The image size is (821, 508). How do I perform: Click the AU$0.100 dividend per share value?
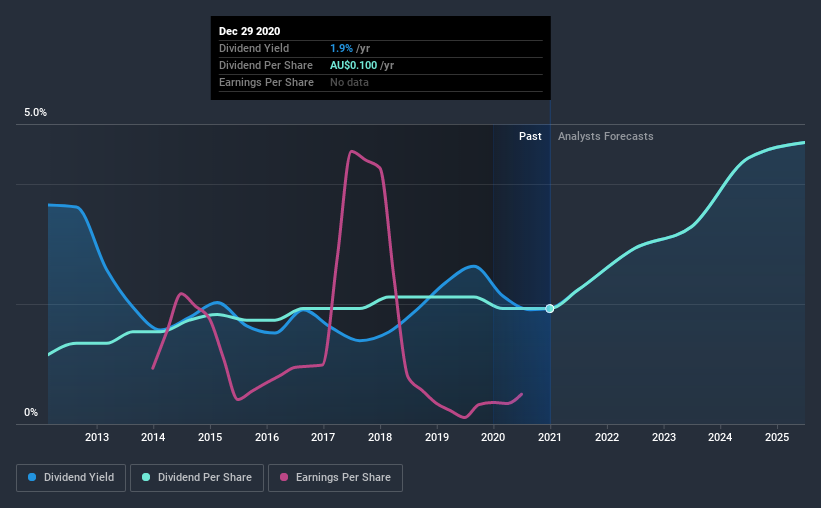[353, 65]
